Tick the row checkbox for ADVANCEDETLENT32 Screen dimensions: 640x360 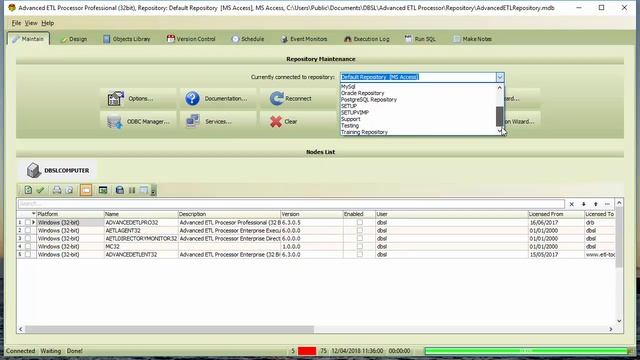28,254
